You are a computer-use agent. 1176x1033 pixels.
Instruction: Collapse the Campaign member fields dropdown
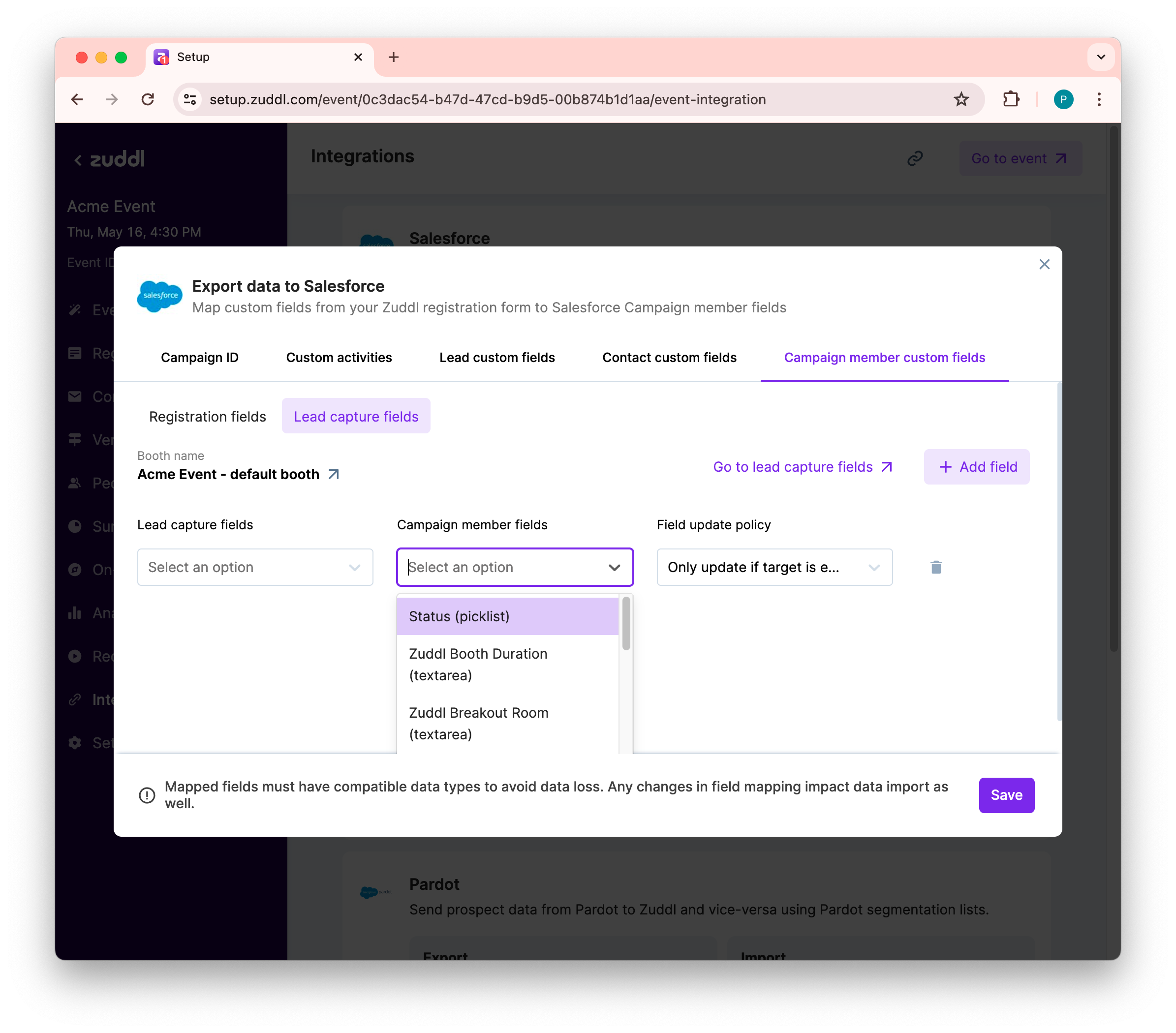(614, 567)
